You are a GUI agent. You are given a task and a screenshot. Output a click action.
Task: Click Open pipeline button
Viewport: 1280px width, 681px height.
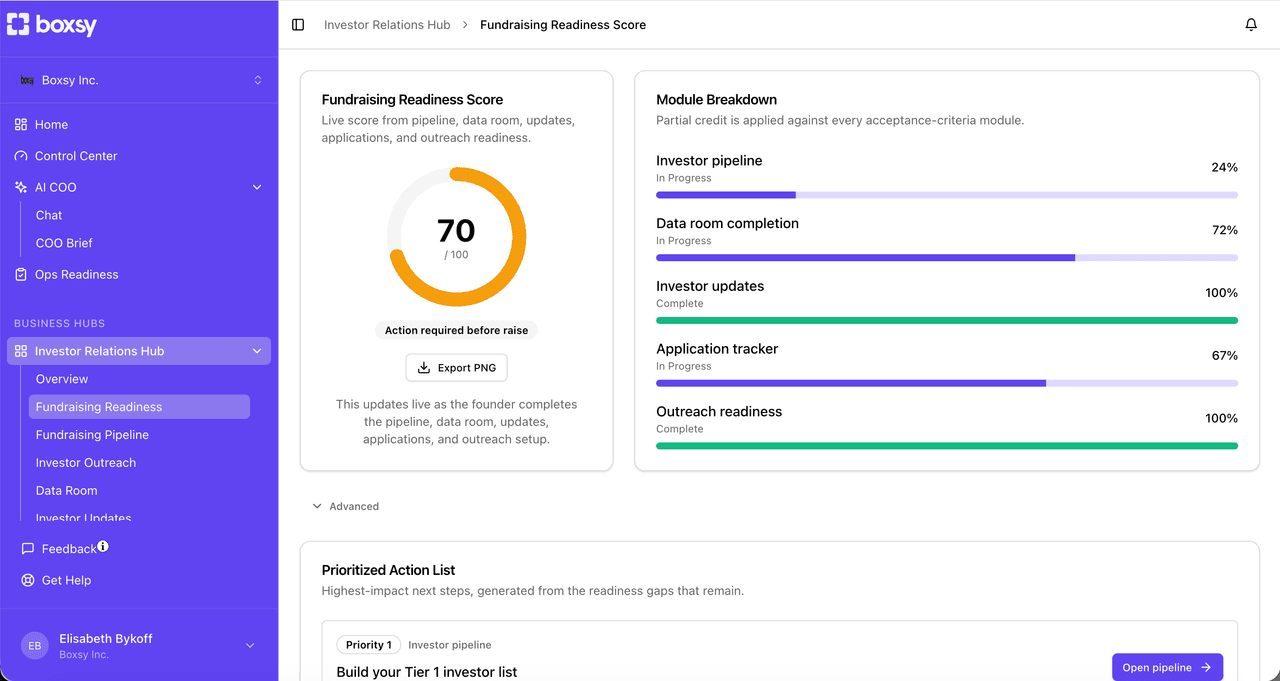[1168, 668]
